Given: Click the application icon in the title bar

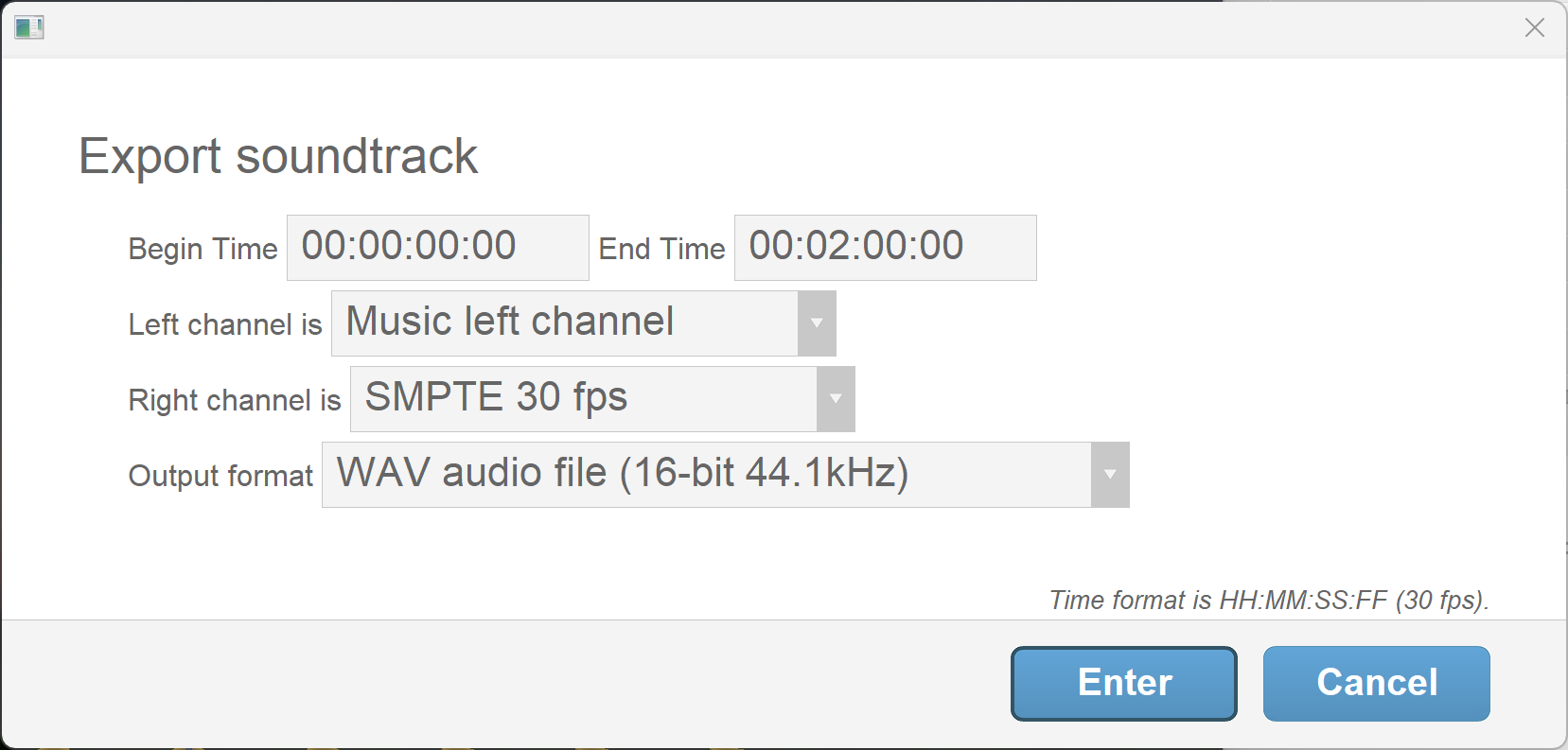Looking at the screenshot, I should tap(28, 27).
